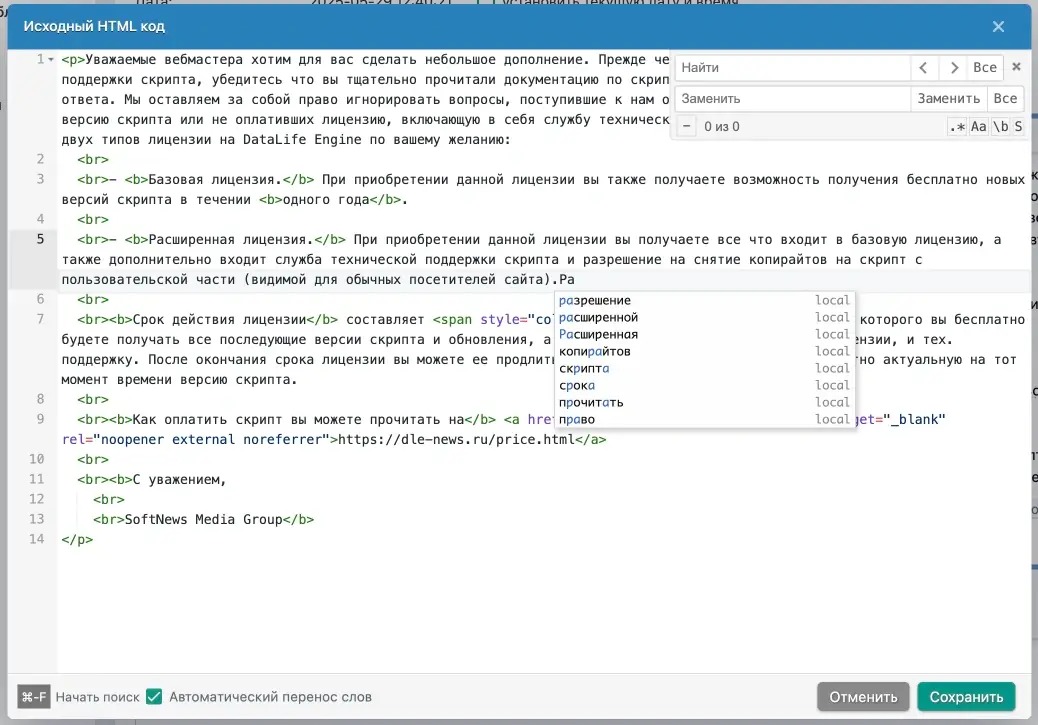Close the HTML source dialog window
1038x725 pixels.
point(998,27)
